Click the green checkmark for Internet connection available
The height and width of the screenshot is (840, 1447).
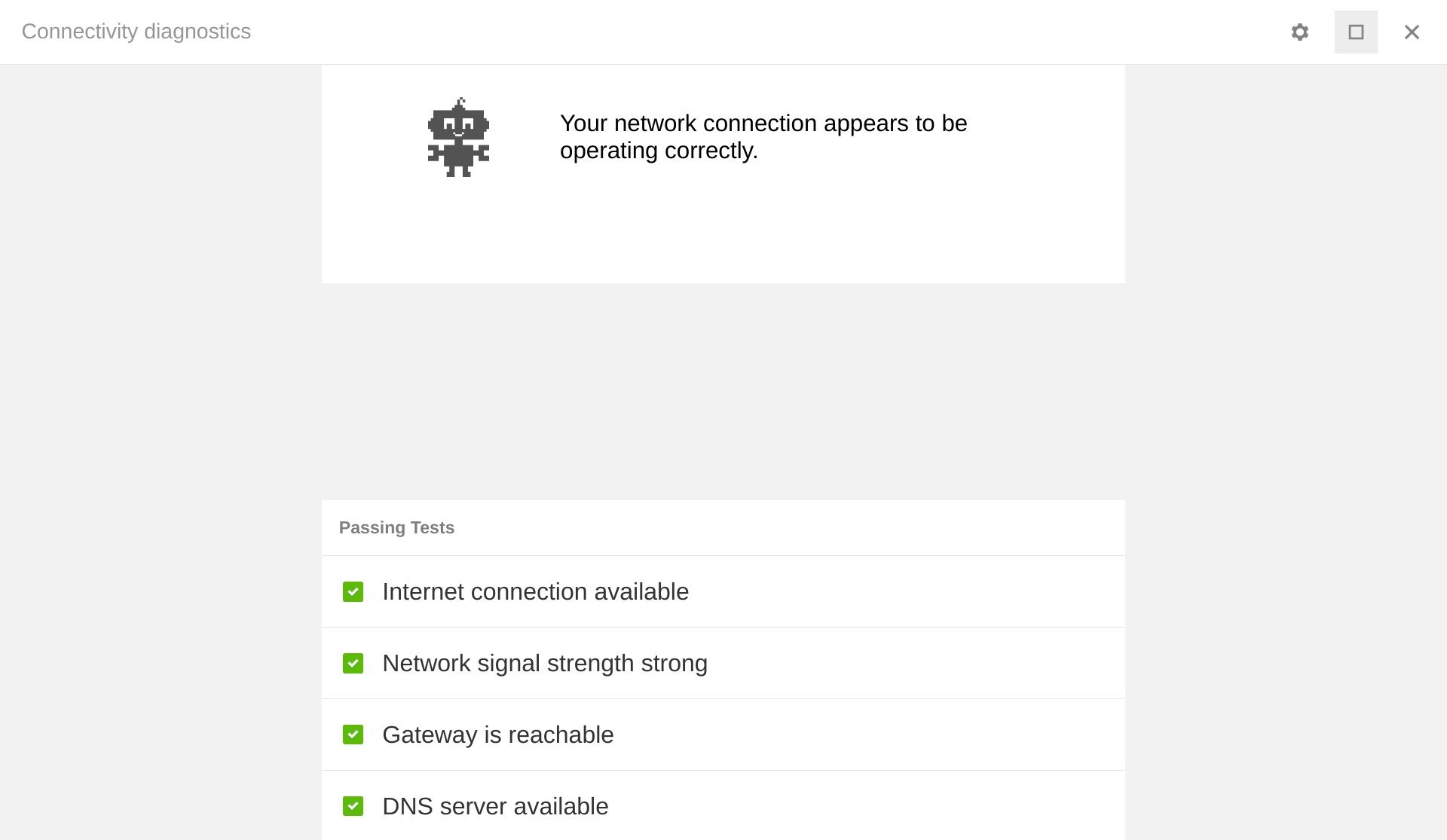pyautogui.click(x=353, y=591)
